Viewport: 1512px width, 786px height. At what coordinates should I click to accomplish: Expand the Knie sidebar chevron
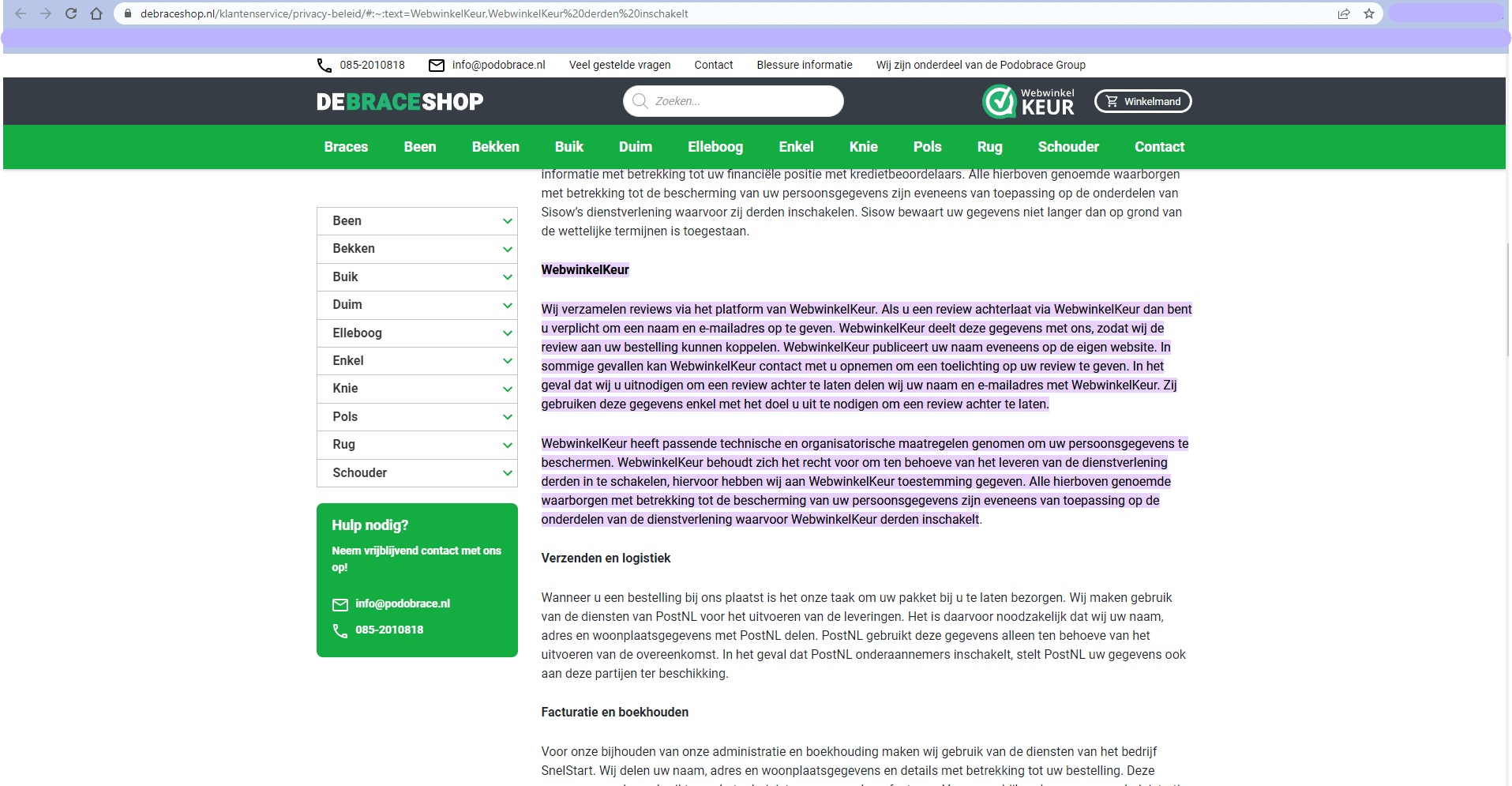coord(507,389)
